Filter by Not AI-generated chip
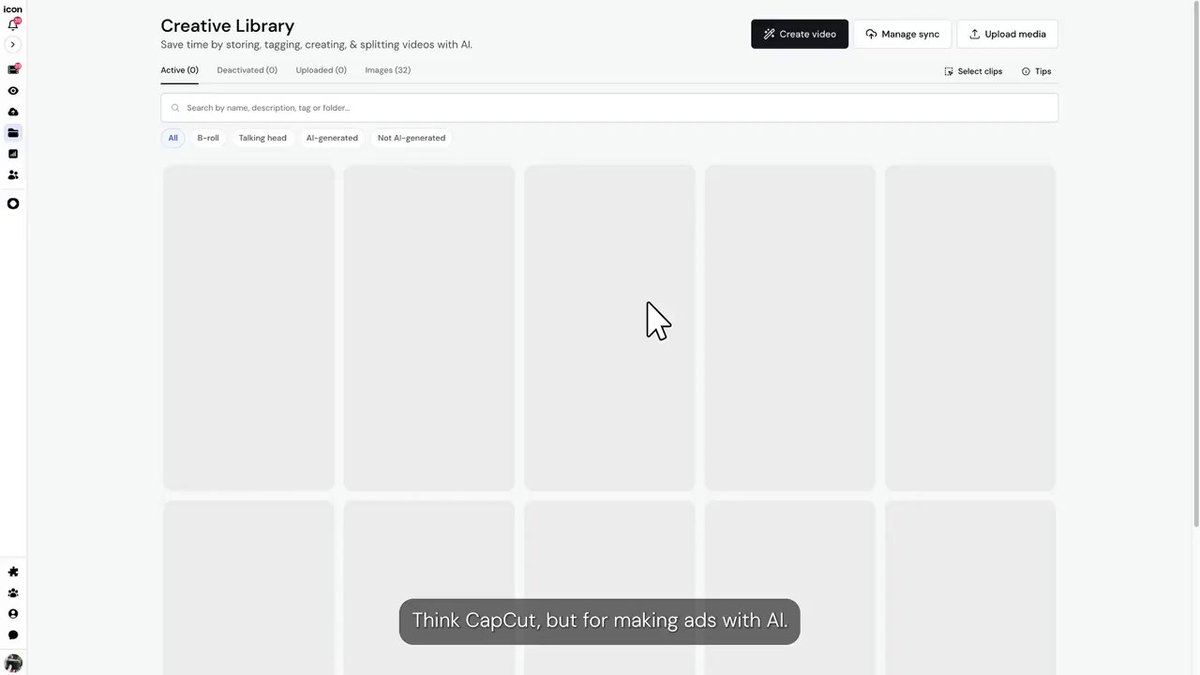Viewport: 1200px width, 675px height. click(412, 138)
